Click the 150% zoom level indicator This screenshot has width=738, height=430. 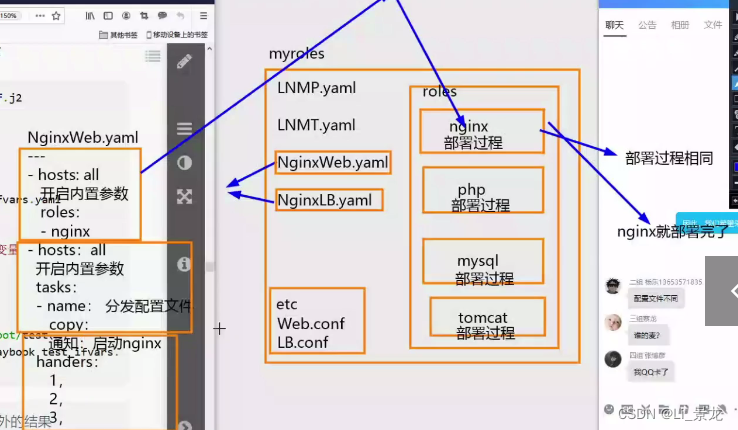click(8, 16)
